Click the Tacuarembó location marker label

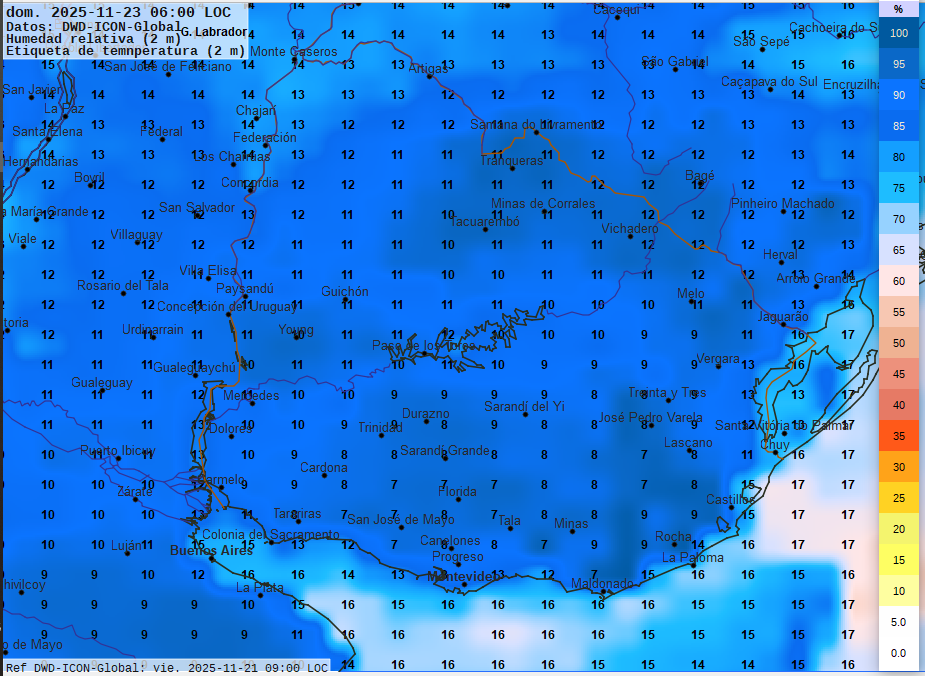[x=484, y=222]
